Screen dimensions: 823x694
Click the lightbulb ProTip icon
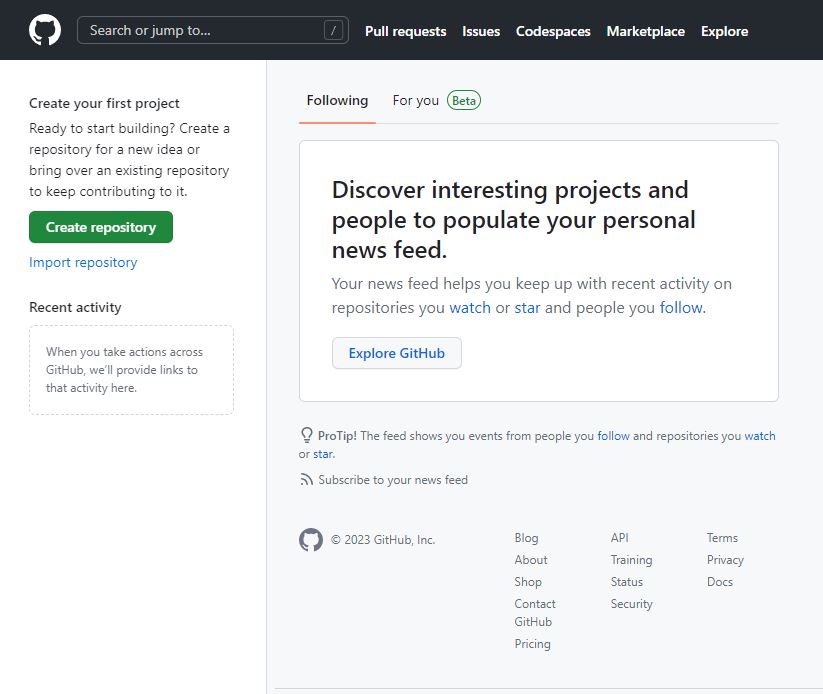[x=307, y=435]
